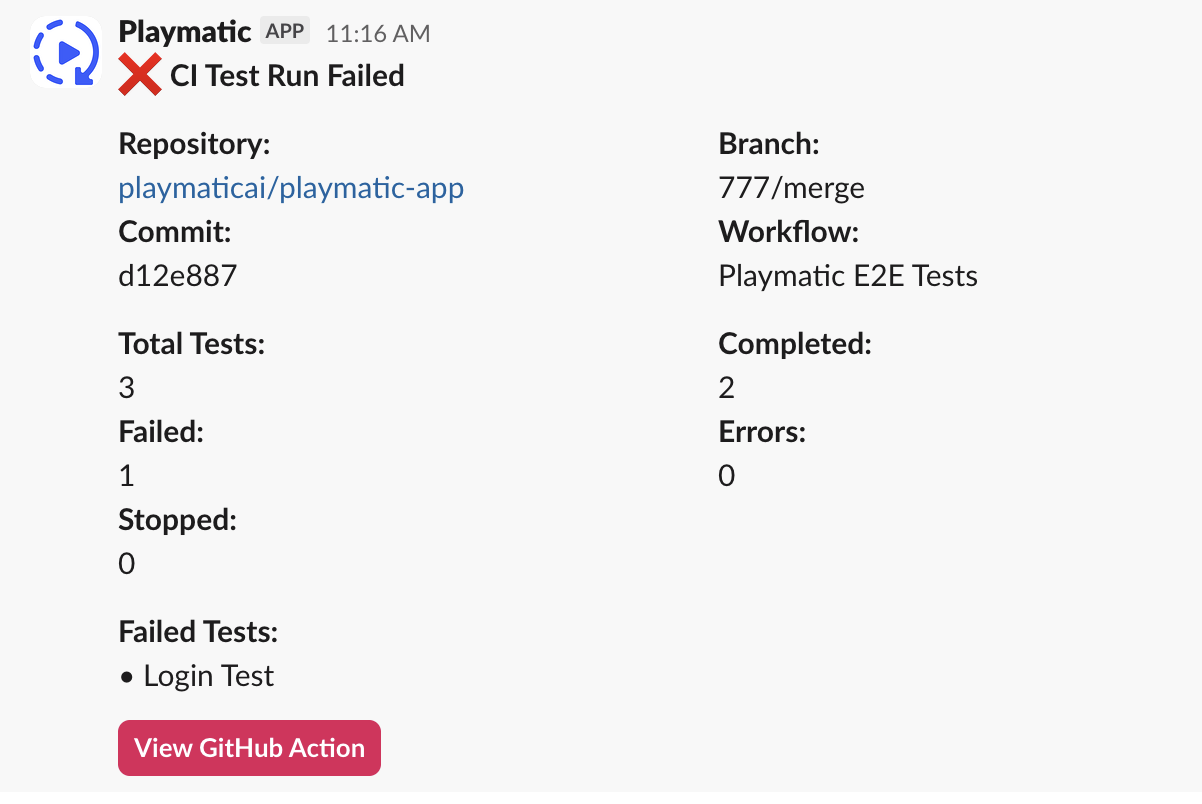This screenshot has height=804, width=1202.
Task: Click the CI Test Run Failed heading
Action: [287, 76]
